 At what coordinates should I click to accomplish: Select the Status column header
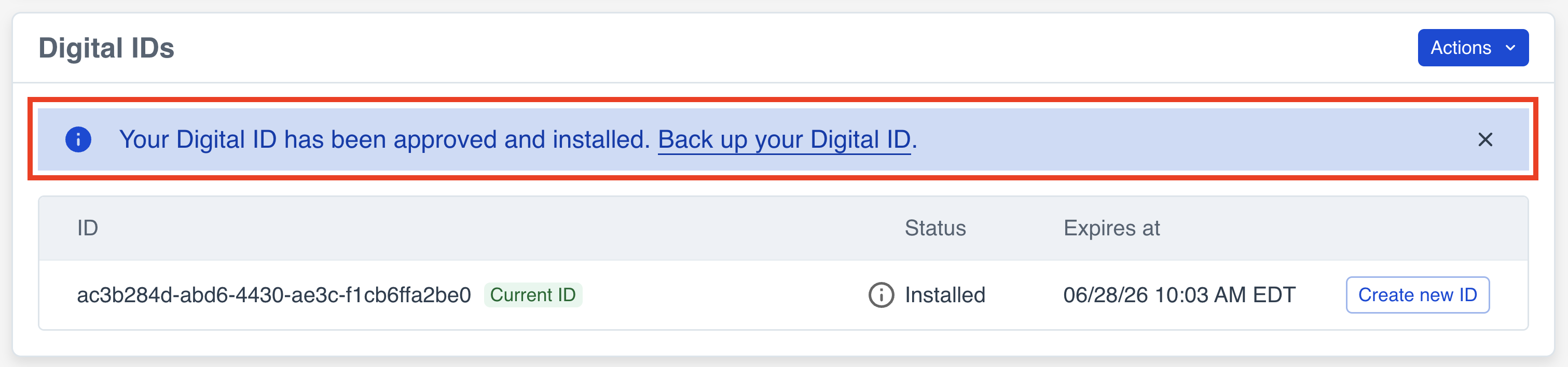coord(935,229)
